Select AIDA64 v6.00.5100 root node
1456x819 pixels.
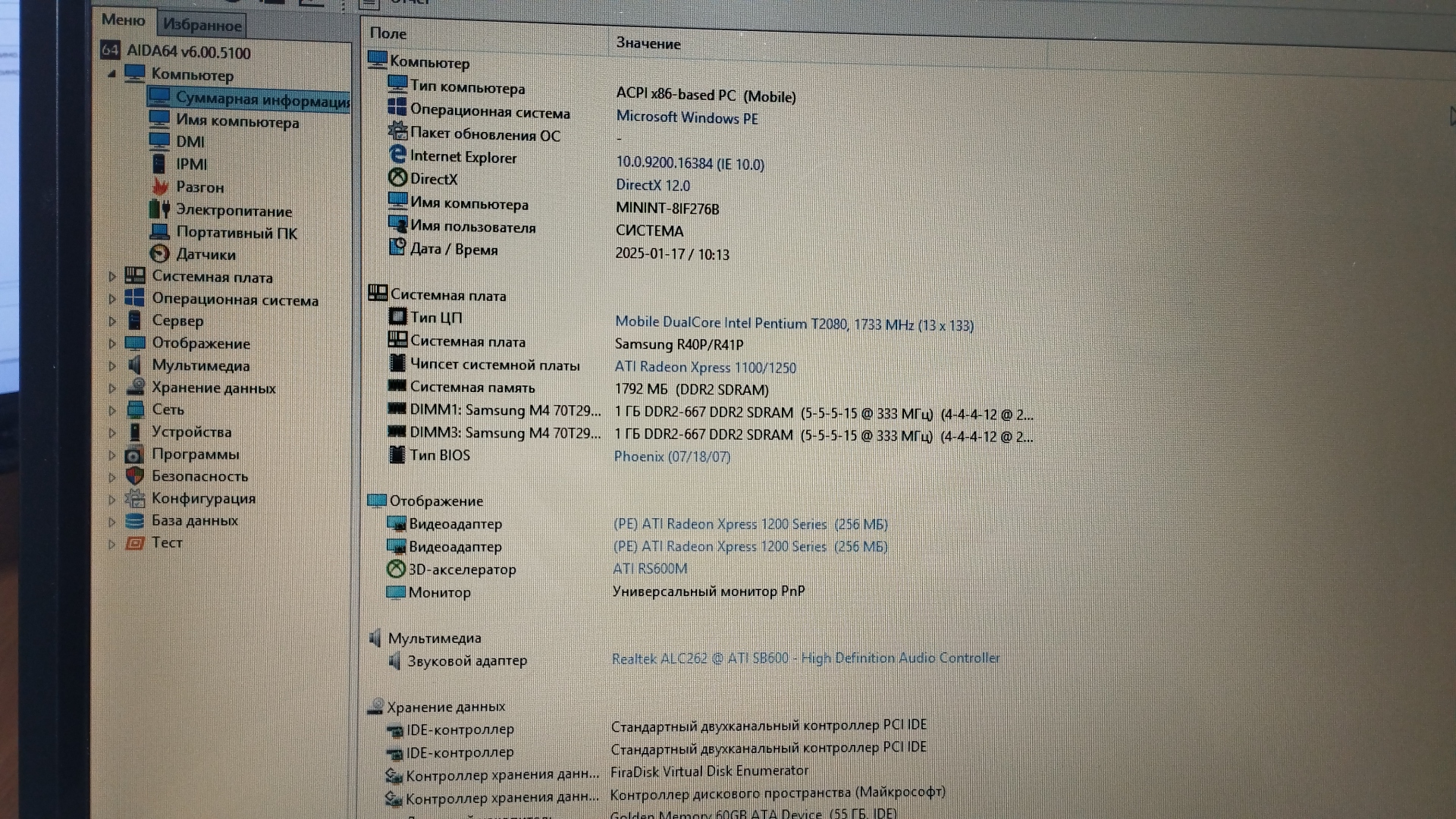click(188, 52)
